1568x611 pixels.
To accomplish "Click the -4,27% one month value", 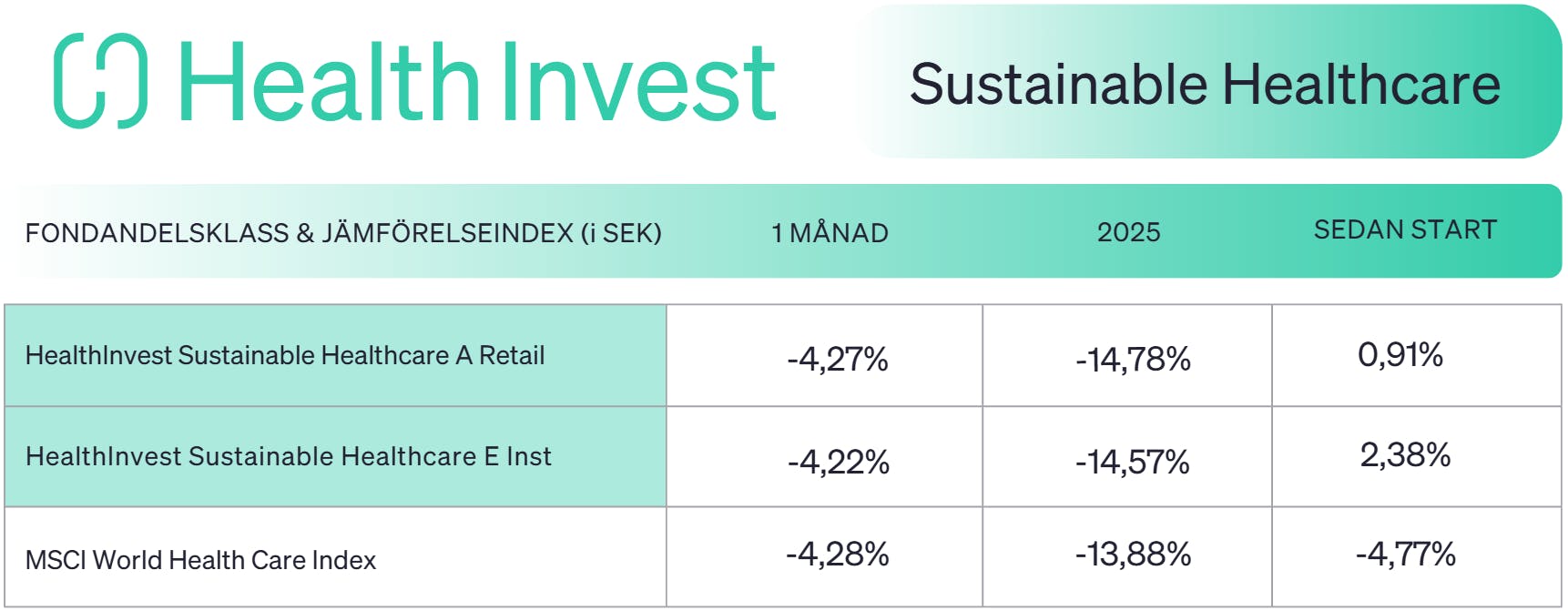I will coord(838,359).
